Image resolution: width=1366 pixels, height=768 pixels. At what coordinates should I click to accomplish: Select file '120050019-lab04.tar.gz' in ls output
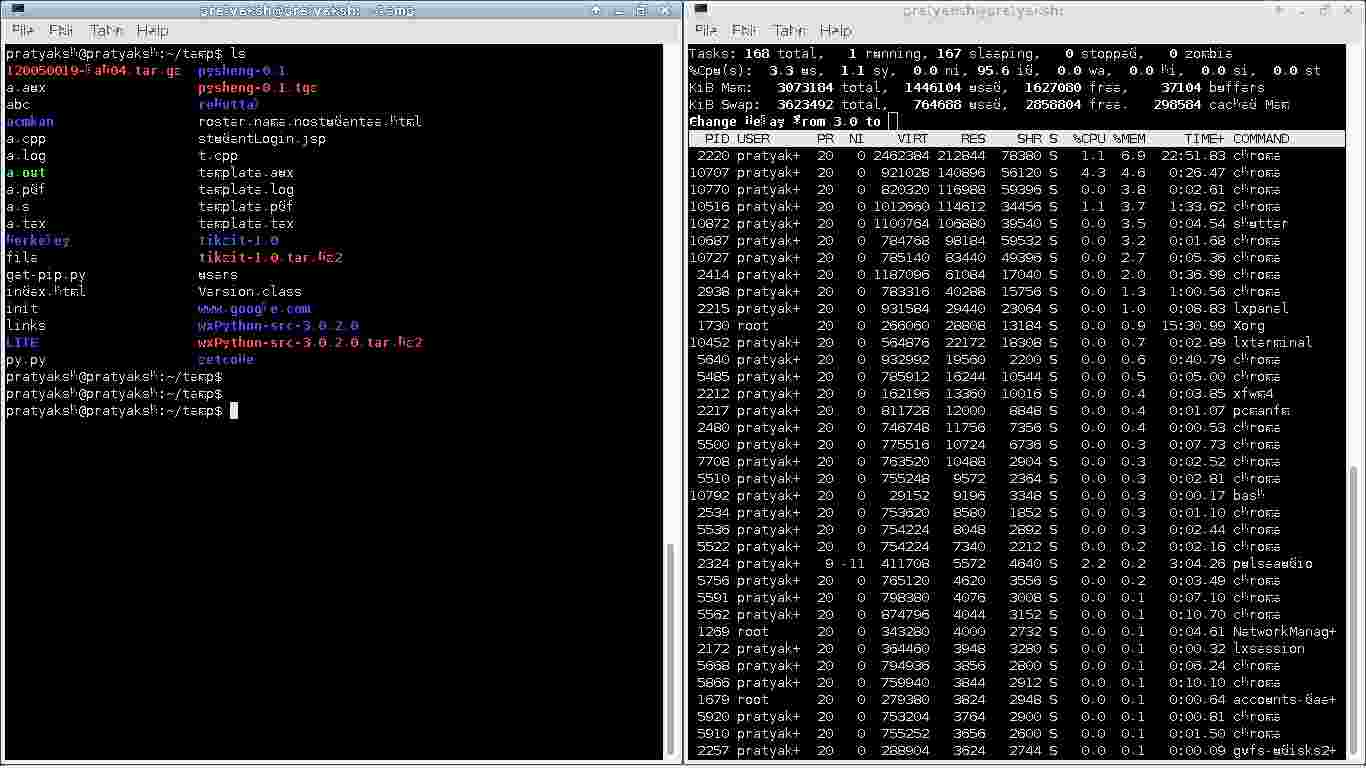click(x=94, y=71)
